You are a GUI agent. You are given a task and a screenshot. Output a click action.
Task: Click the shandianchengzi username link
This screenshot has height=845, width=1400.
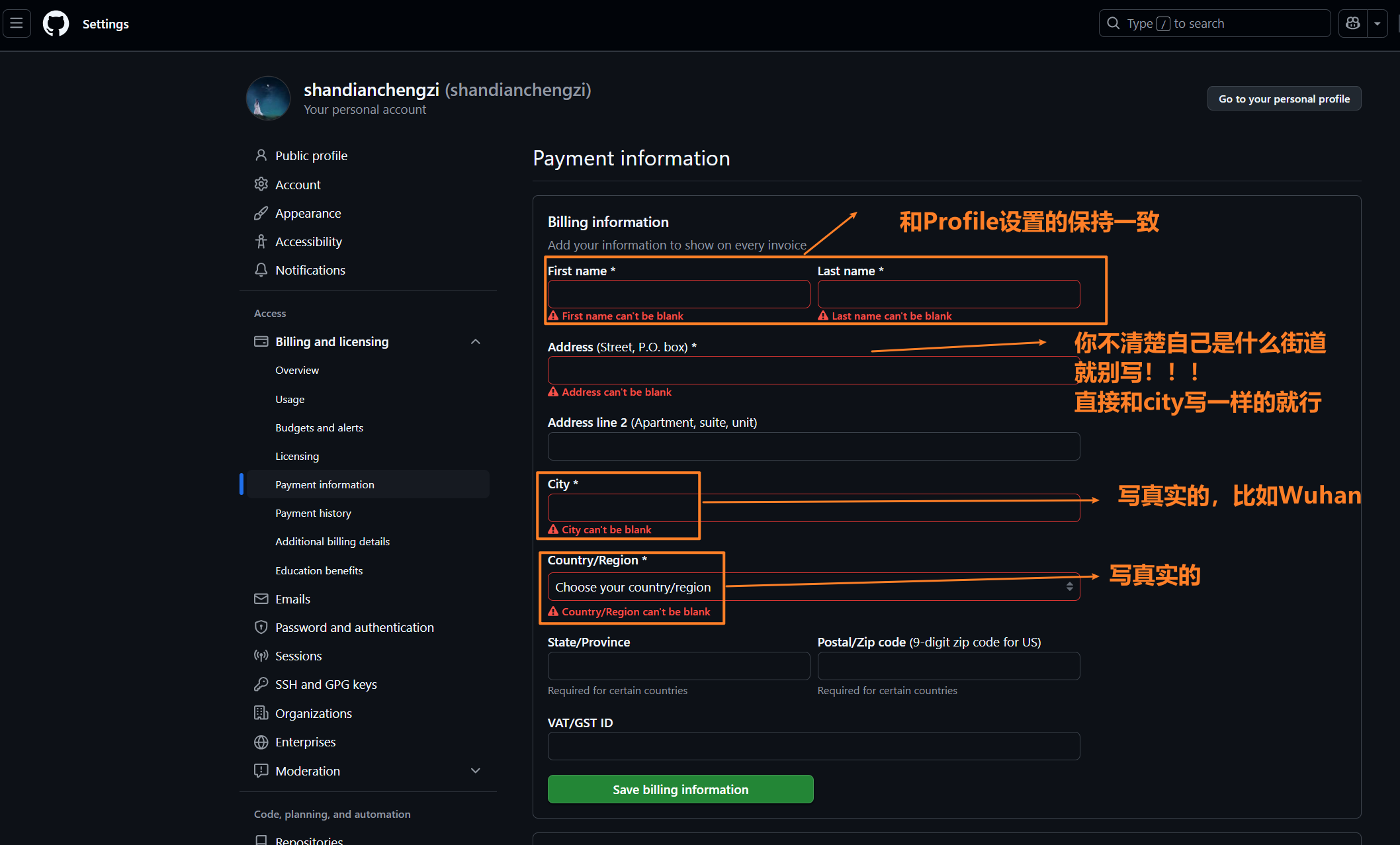(372, 89)
